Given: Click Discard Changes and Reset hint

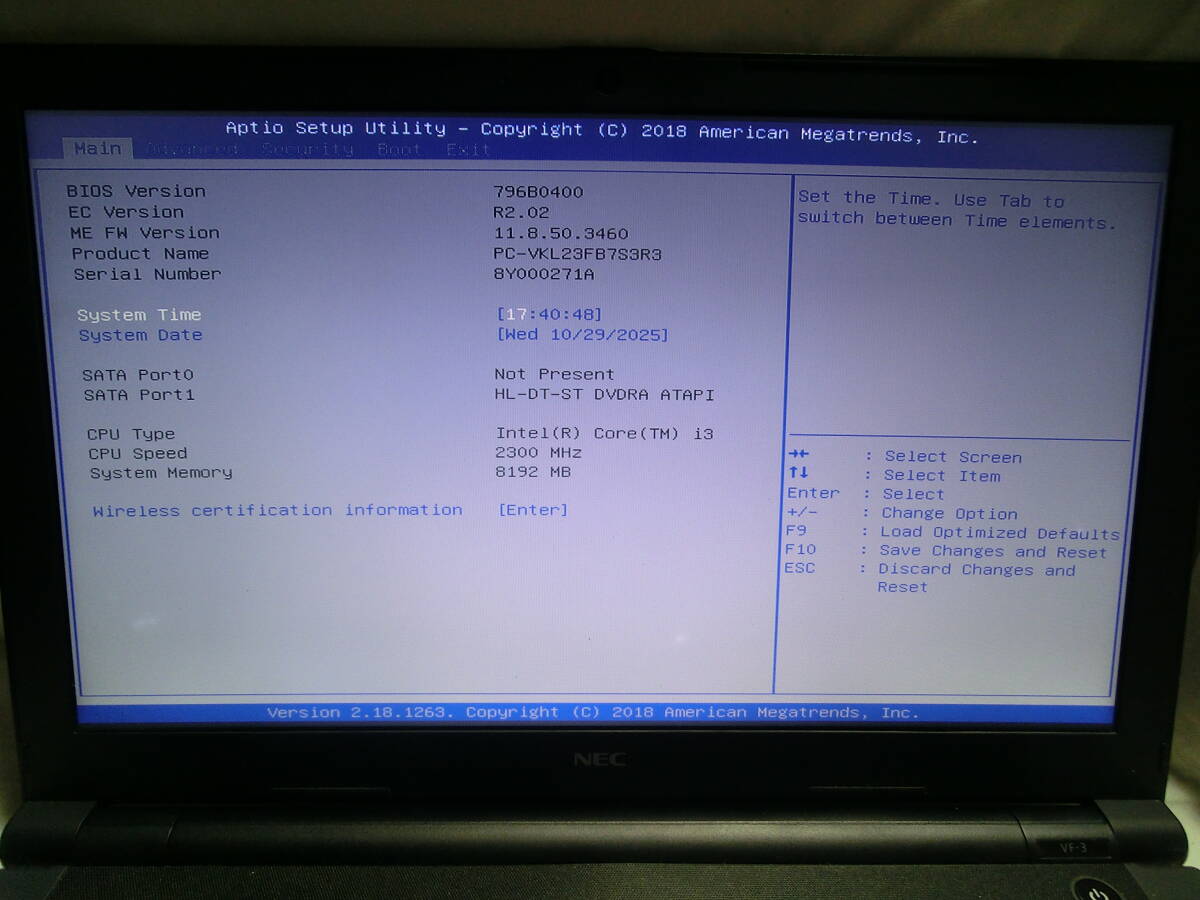Looking at the screenshot, I should click(976, 578).
